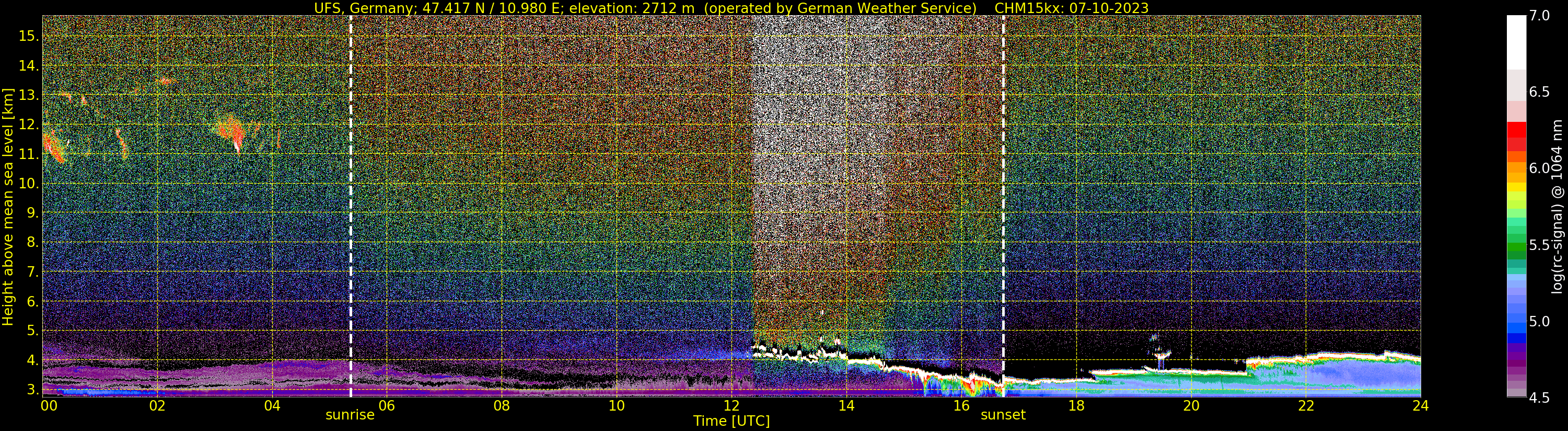The height and width of the screenshot is (431, 1568).
Task: Click the height axis tick label '10.'
Action: (x=29, y=184)
